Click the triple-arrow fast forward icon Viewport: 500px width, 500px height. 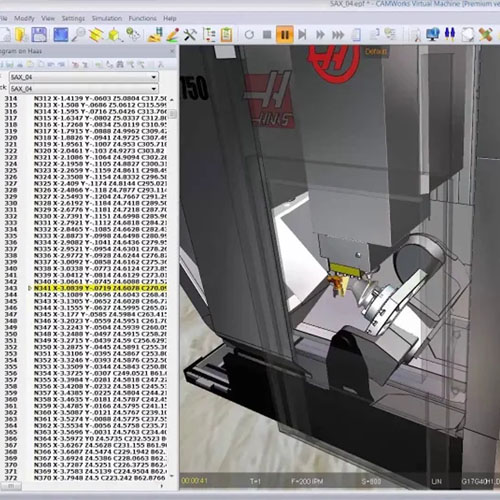coord(338,35)
